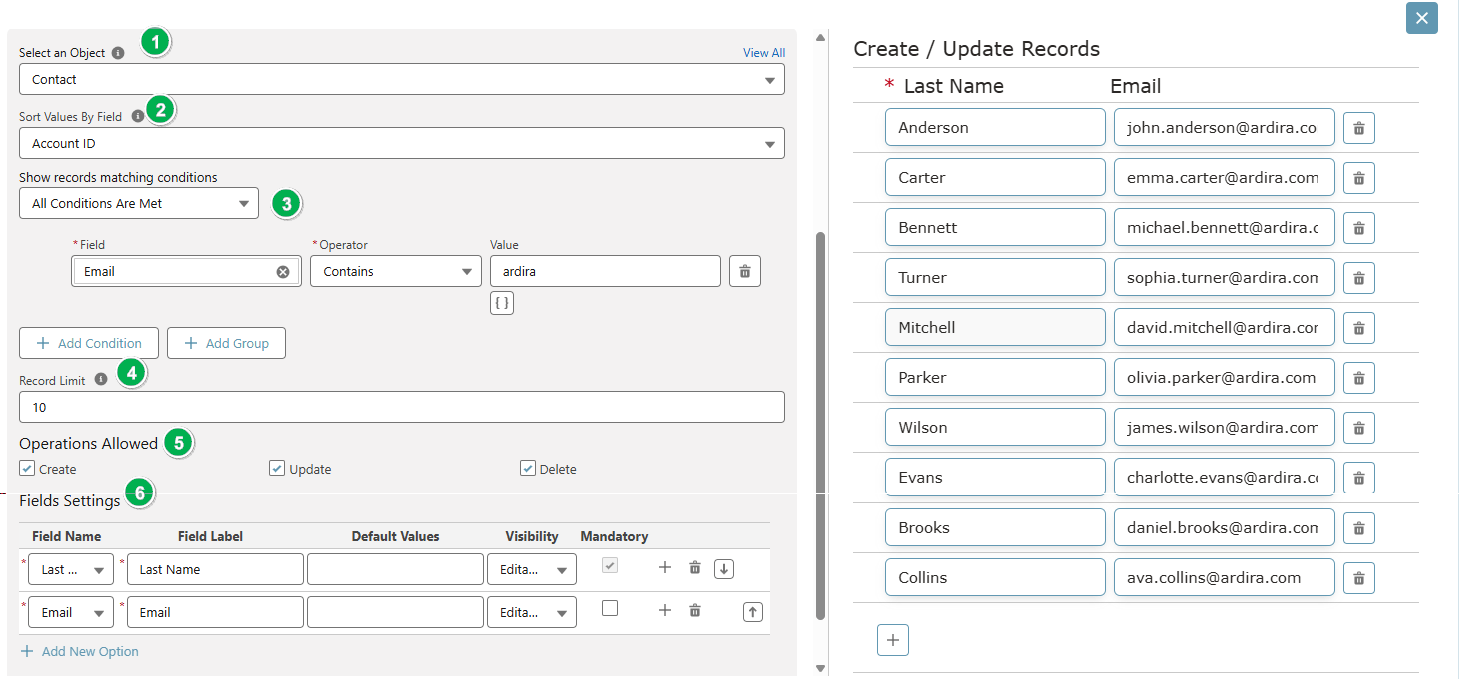Image resolution: width=1469 pixels, height=683 pixels.
Task: Click info icon beside Select an Object
Action: [118, 53]
